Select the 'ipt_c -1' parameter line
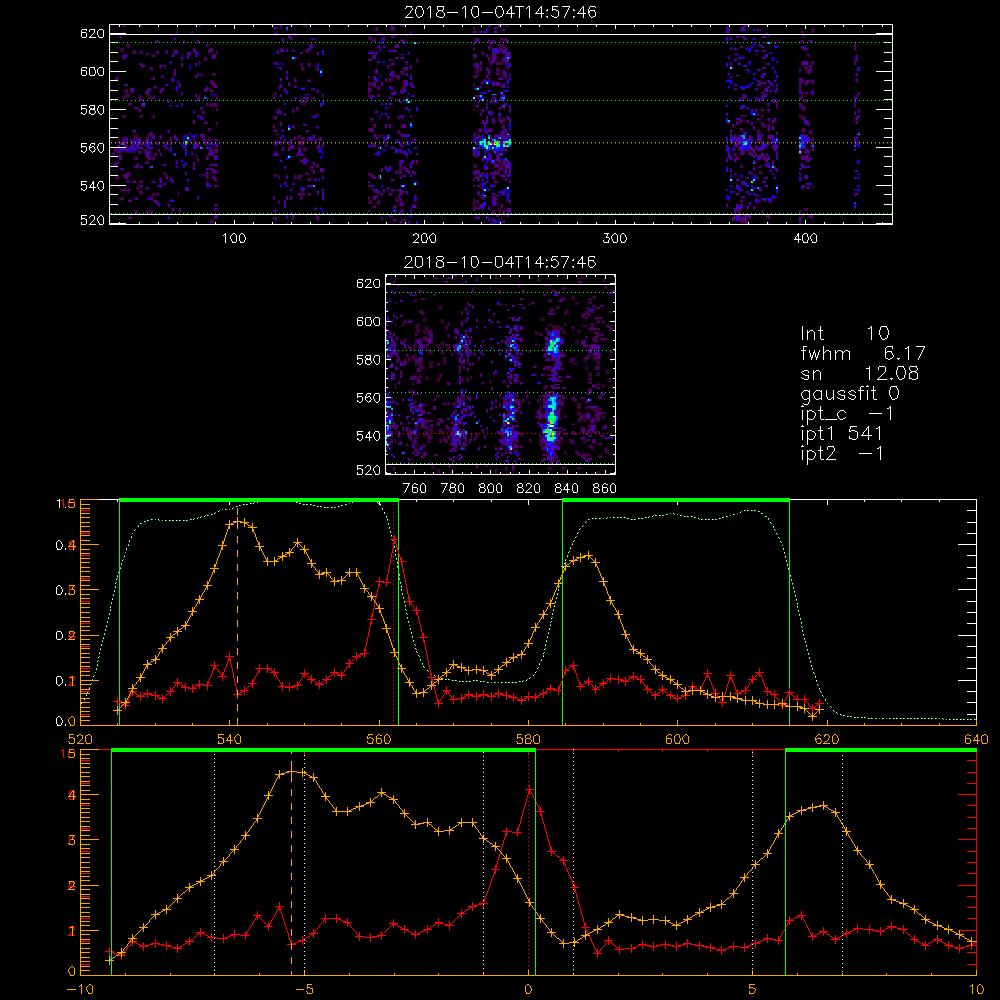This screenshot has width=1000, height=1000. point(847,414)
